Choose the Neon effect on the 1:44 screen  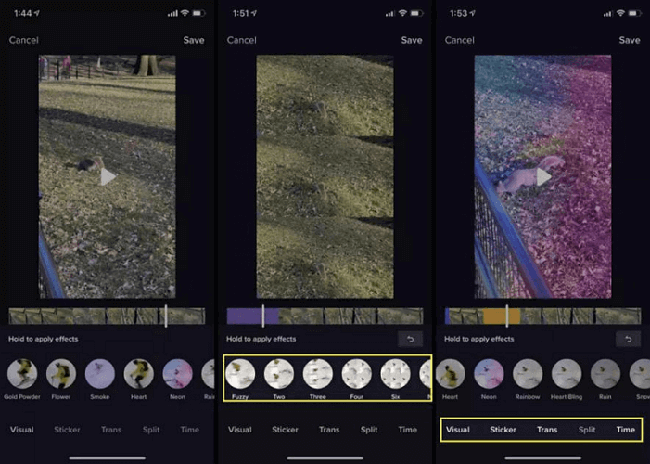[177, 374]
